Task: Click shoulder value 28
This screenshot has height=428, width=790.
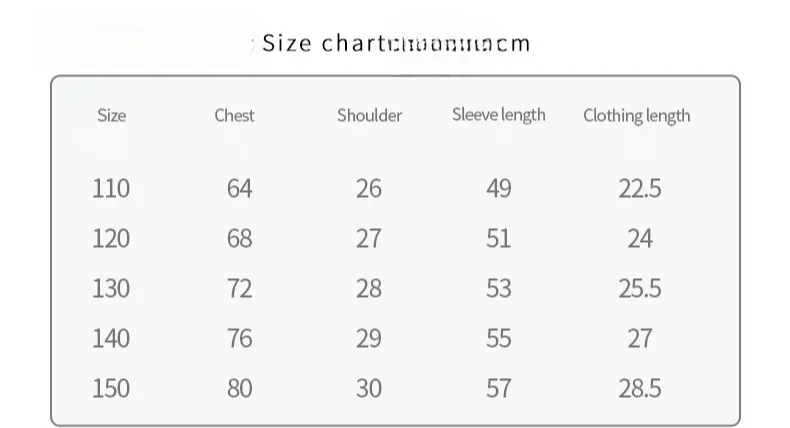Action: point(369,288)
